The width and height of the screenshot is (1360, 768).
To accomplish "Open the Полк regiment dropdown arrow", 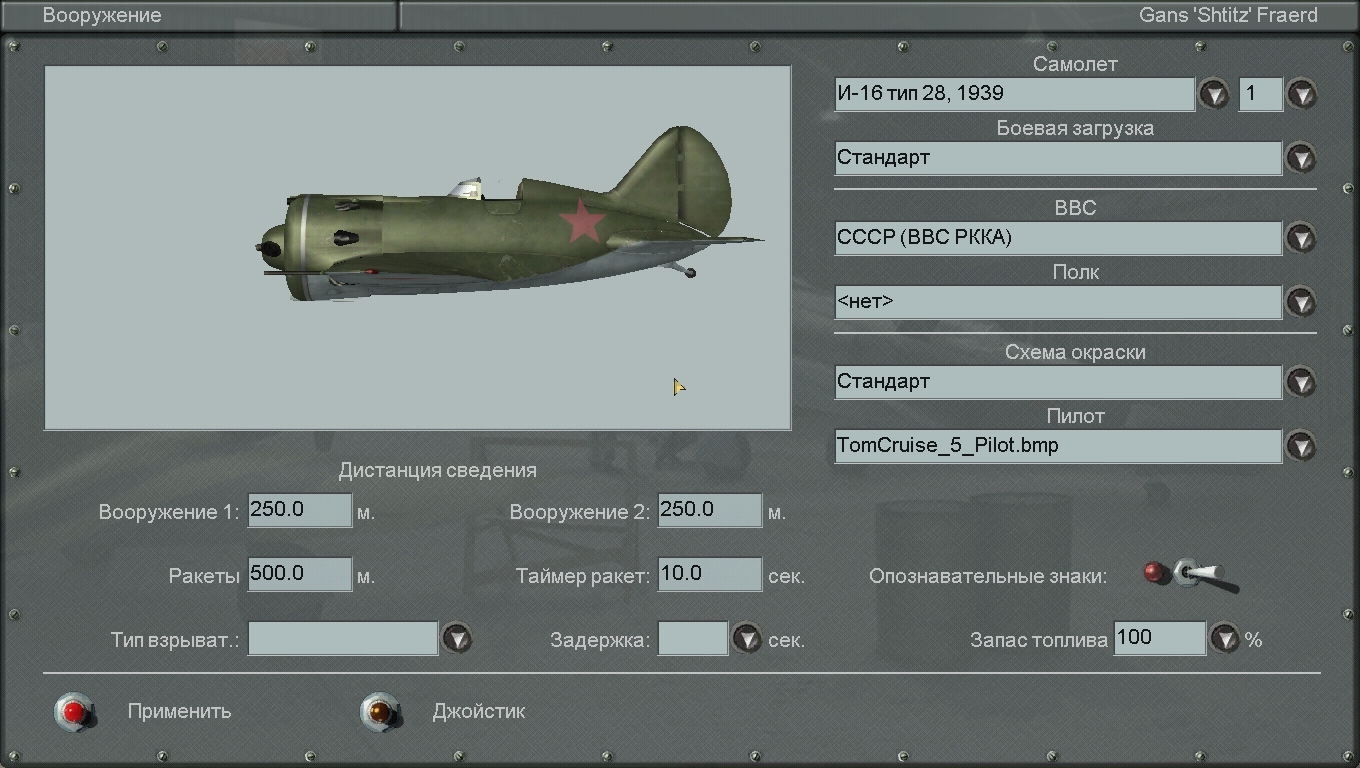I will tap(1301, 302).
